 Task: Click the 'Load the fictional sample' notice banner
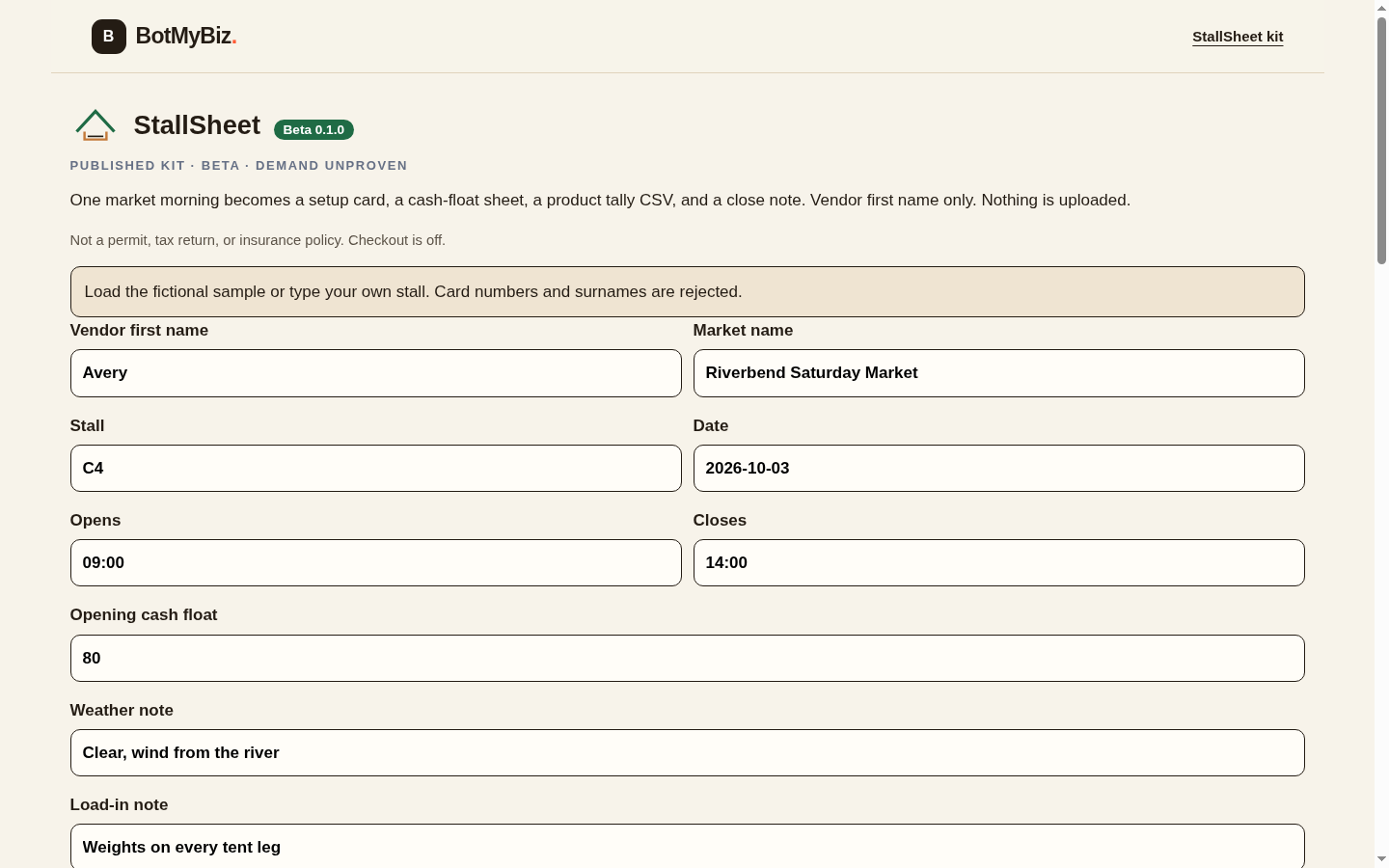pos(688,291)
